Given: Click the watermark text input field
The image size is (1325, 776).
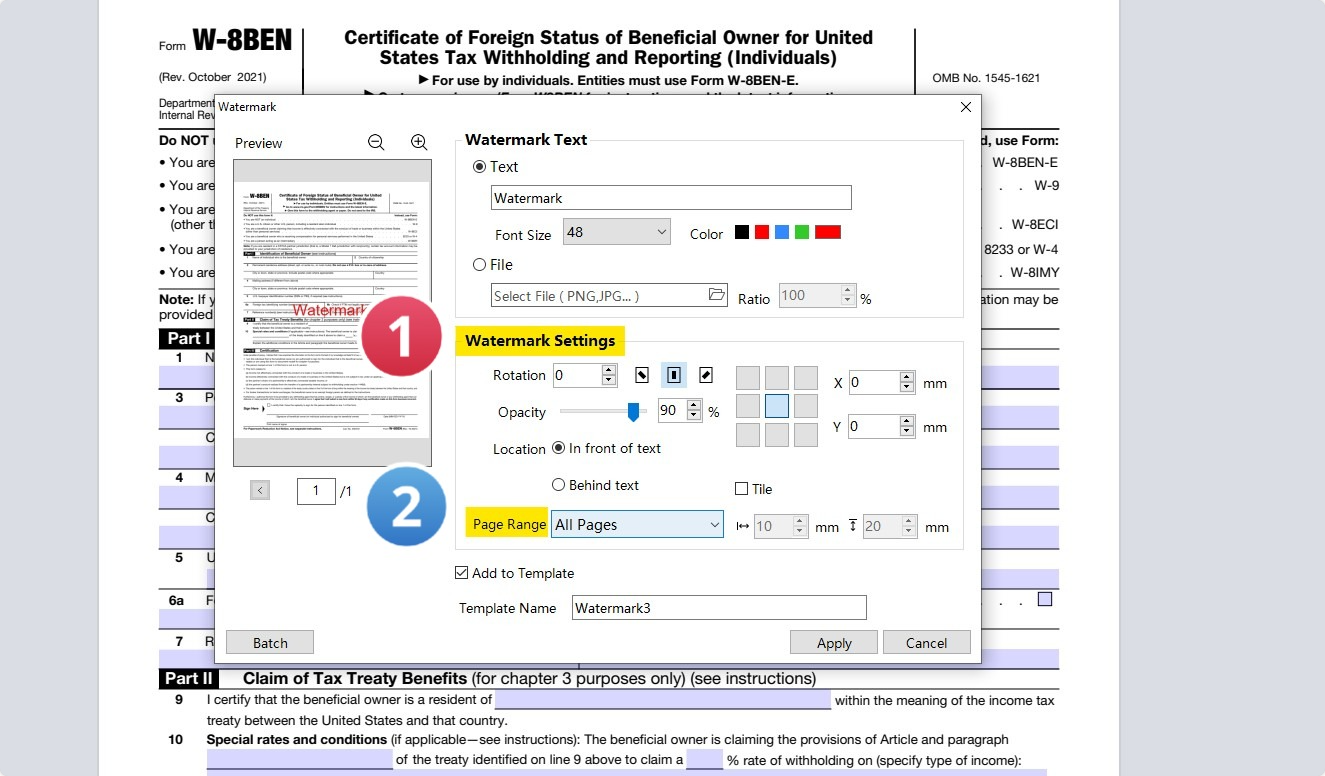Looking at the screenshot, I should pyautogui.click(x=671, y=198).
